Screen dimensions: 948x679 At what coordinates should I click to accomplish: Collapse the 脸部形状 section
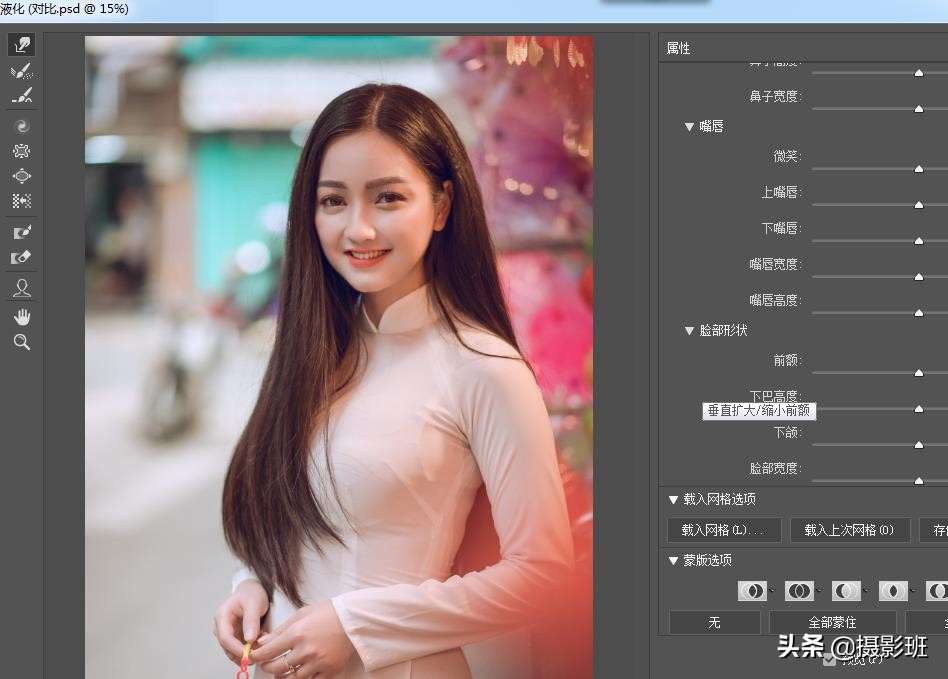[689, 331]
